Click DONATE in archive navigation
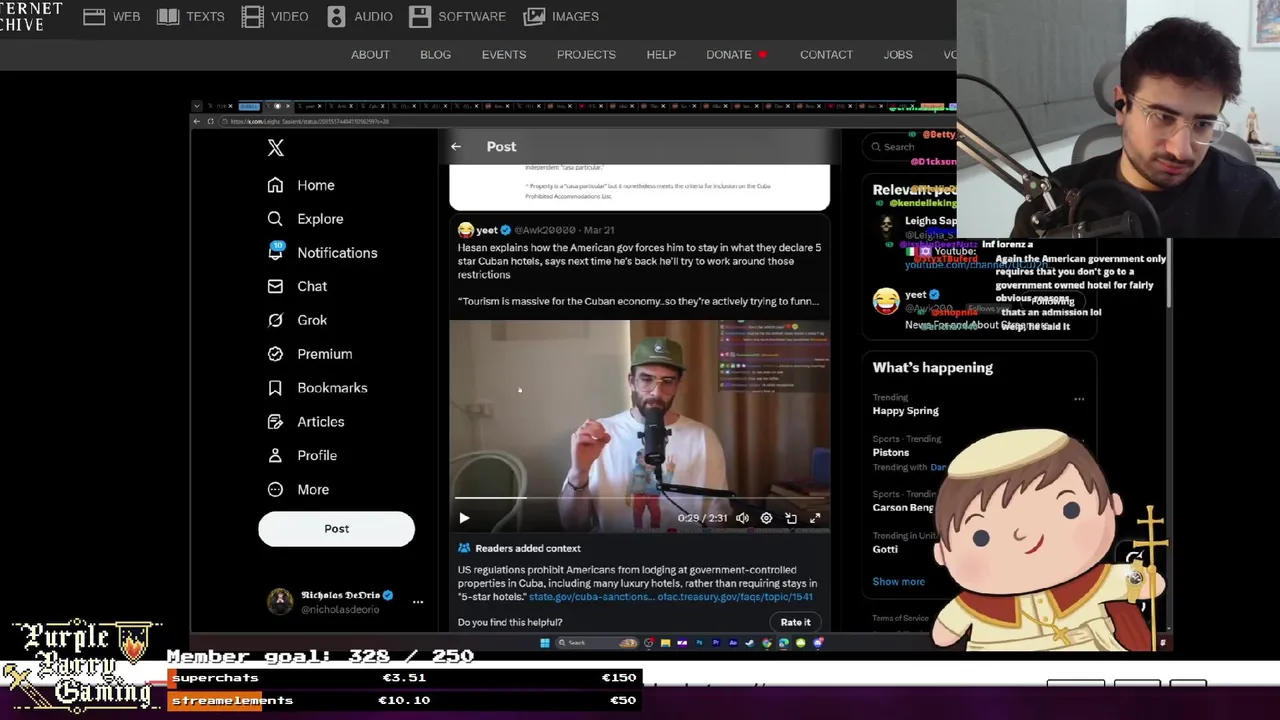This screenshot has height=720, width=1280. [x=729, y=55]
